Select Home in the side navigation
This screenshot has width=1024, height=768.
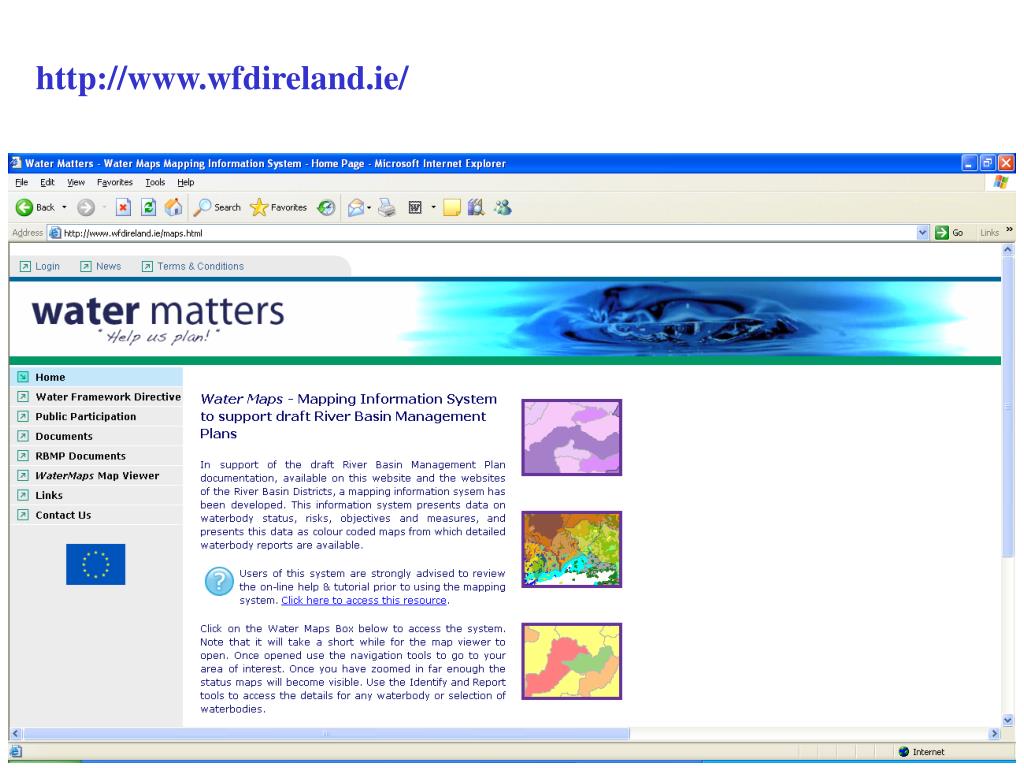(96, 377)
